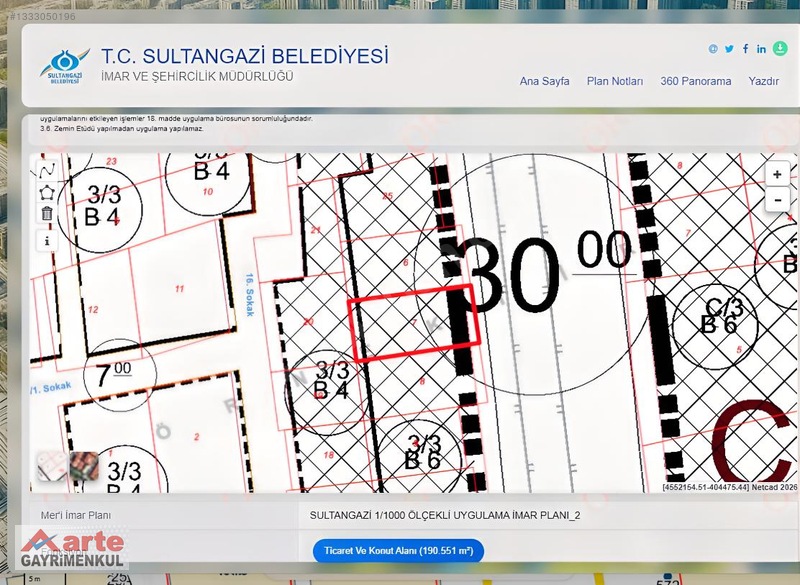Click the 16. Sokak street label

pos(249,295)
